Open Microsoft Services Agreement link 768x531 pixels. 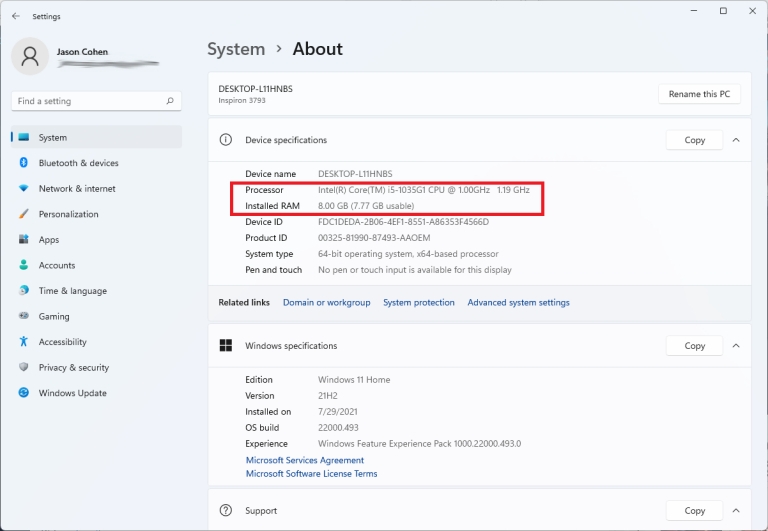[x=305, y=460]
